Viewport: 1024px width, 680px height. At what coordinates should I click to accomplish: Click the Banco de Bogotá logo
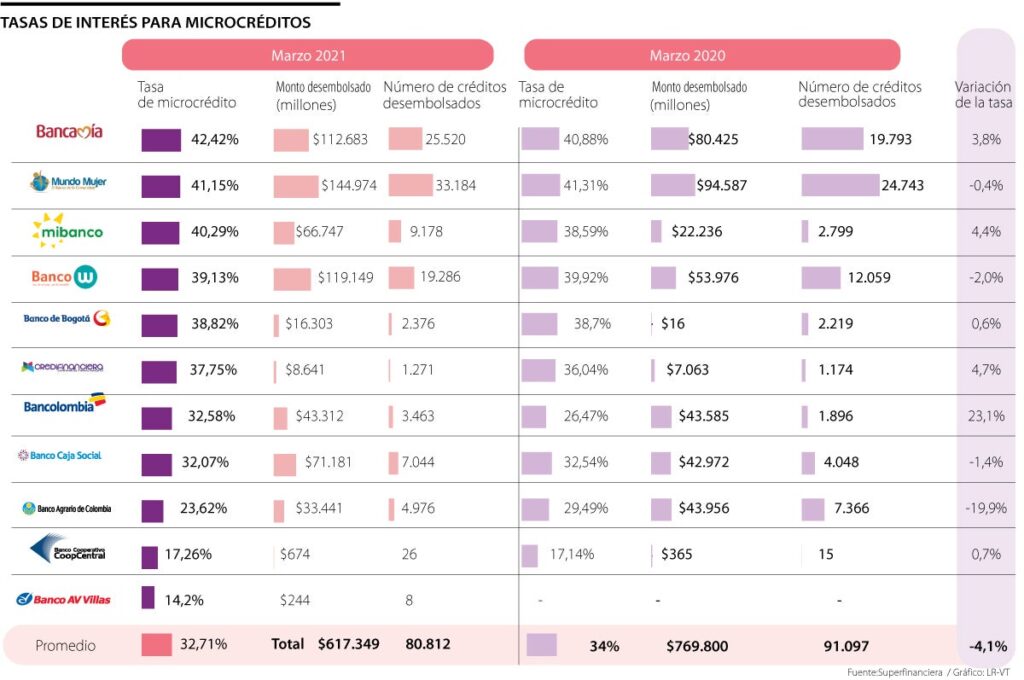pos(67,319)
